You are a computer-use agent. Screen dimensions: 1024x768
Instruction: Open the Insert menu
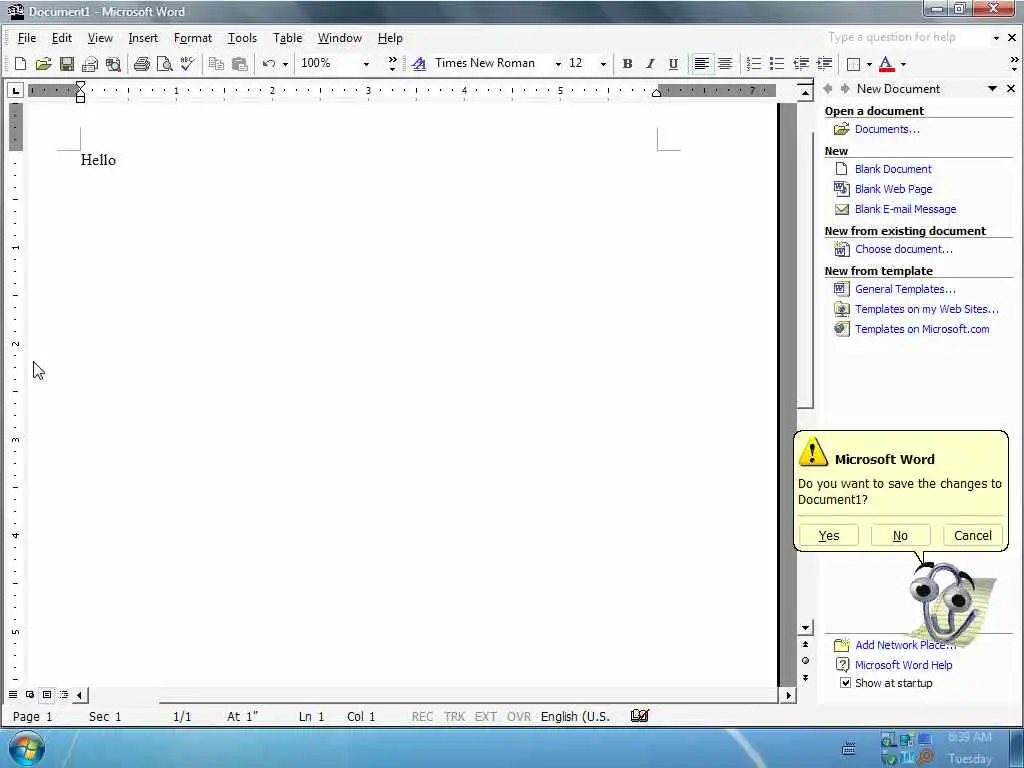(143, 38)
